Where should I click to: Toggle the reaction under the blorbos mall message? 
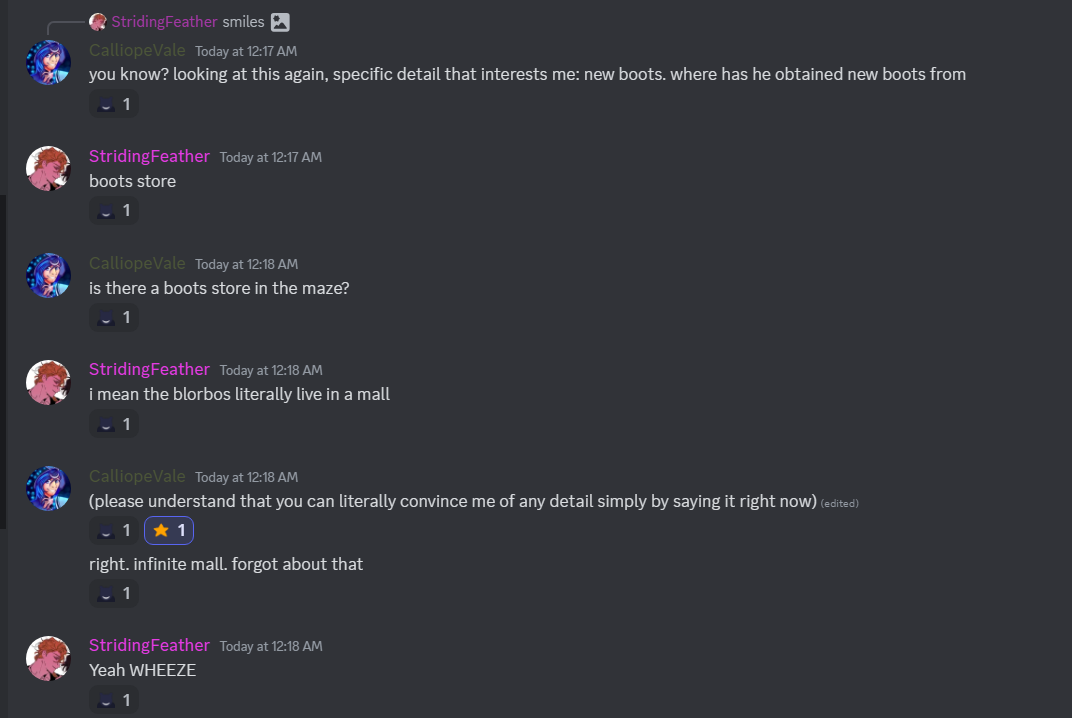pos(114,424)
